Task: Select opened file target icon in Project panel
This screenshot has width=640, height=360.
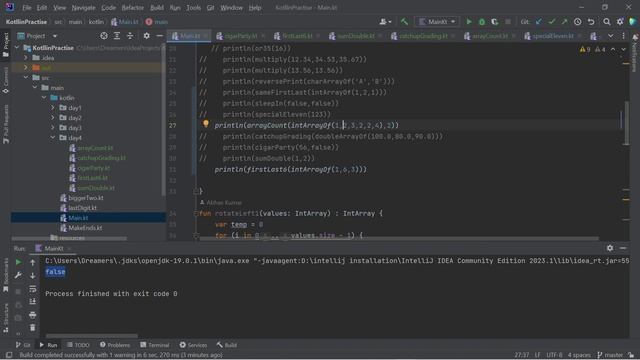Action: click(x=104, y=36)
